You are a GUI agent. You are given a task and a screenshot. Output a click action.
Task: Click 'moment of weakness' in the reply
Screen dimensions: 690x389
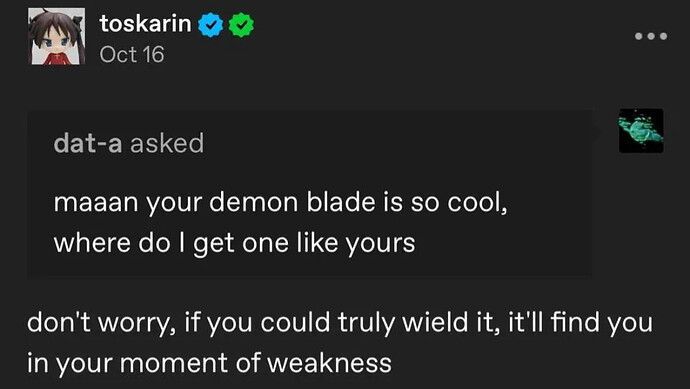tap(256, 363)
